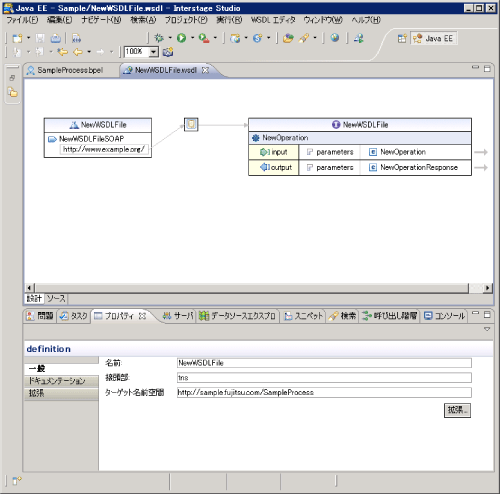This screenshot has height=494, width=500.
Task: Open the Properties view menu triangle
Action: point(487,329)
